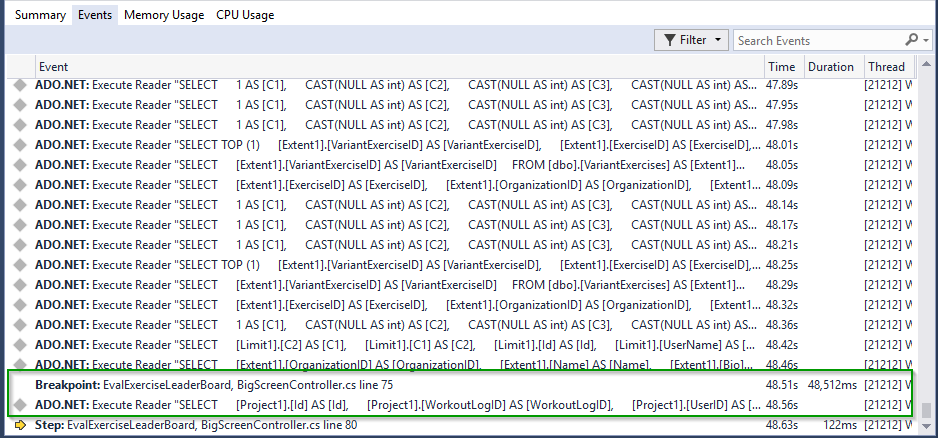Sort by the Time column header

point(782,66)
